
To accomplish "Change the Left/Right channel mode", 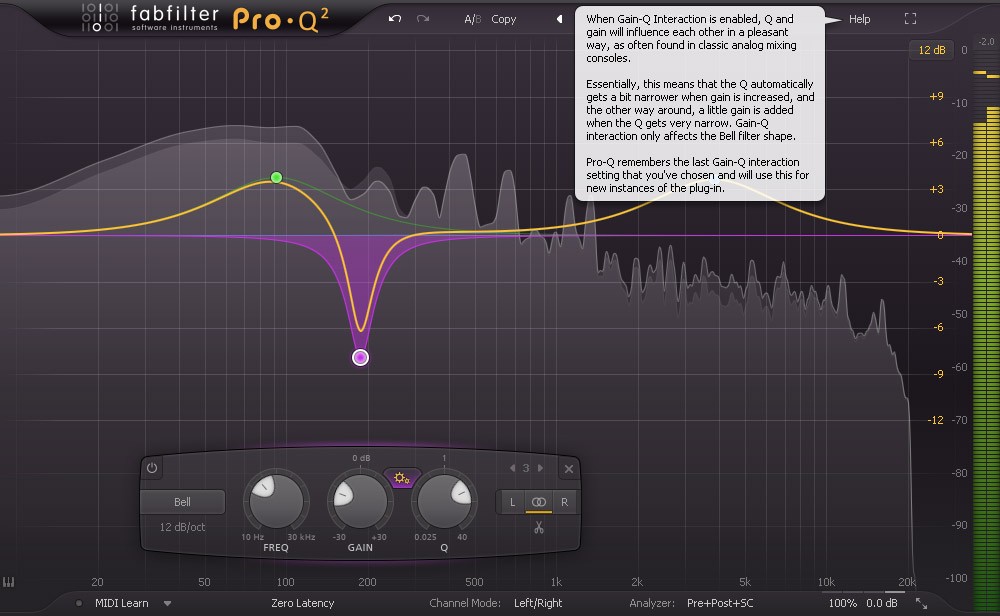I will (538, 603).
